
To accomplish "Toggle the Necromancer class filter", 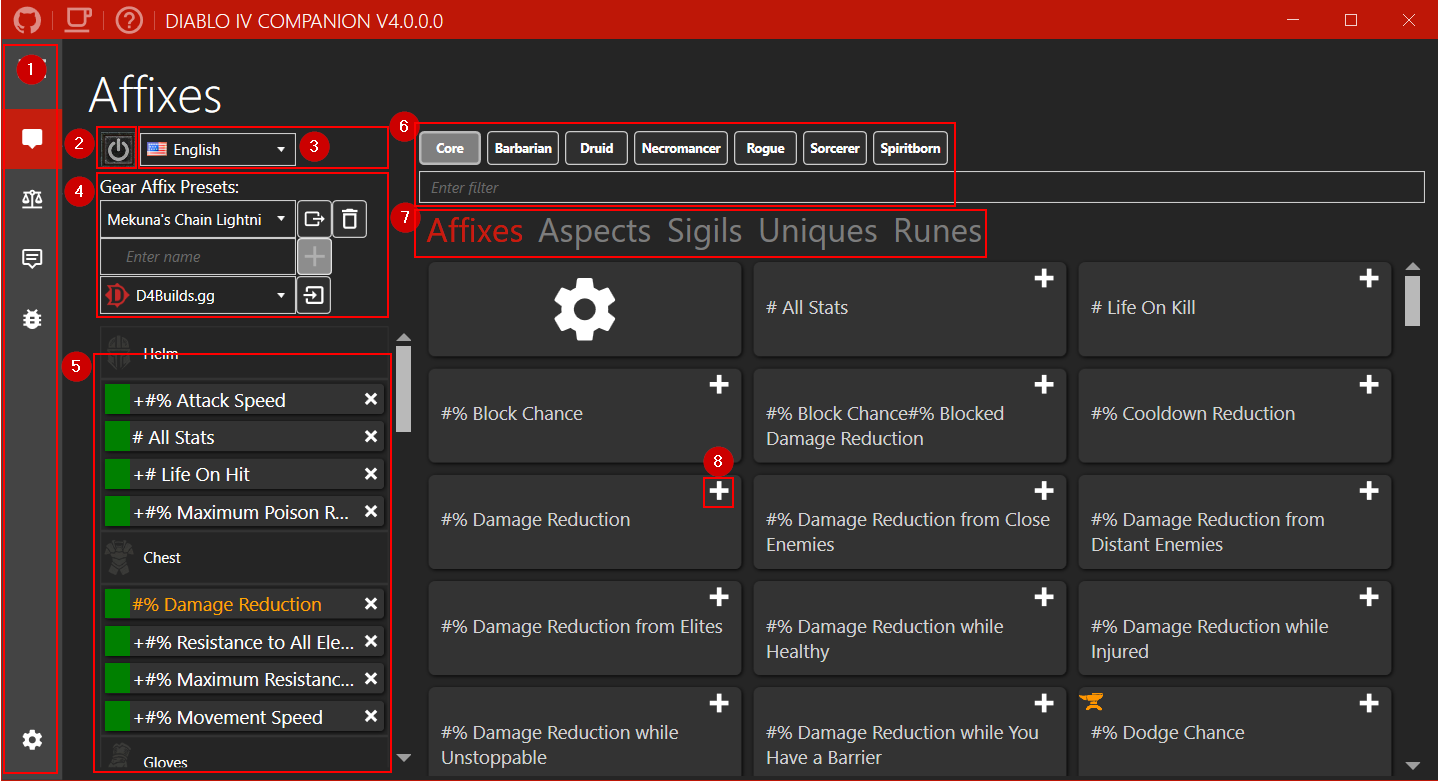I will coord(681,148).
